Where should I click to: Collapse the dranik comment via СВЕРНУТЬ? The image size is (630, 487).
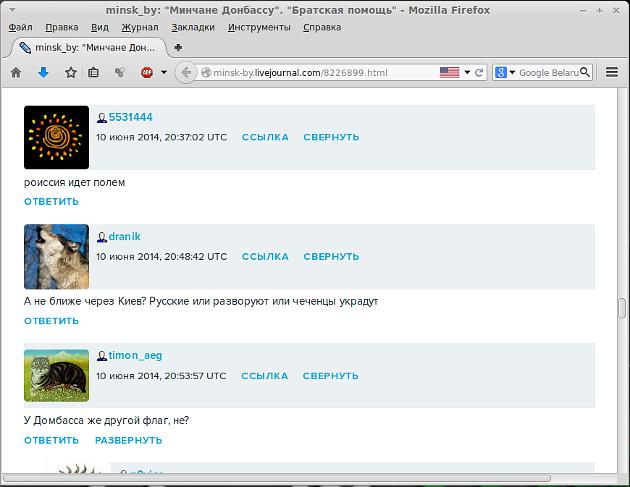pyautogui.click(x=331, y=256)
